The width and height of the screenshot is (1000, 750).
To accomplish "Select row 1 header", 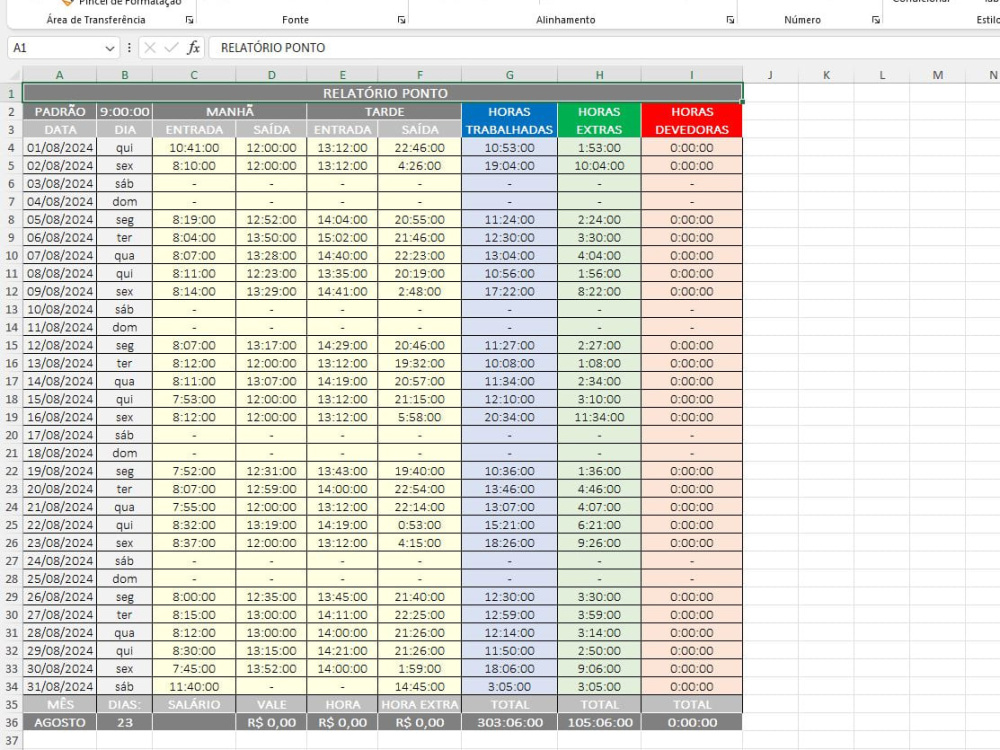I will point(11,94).
